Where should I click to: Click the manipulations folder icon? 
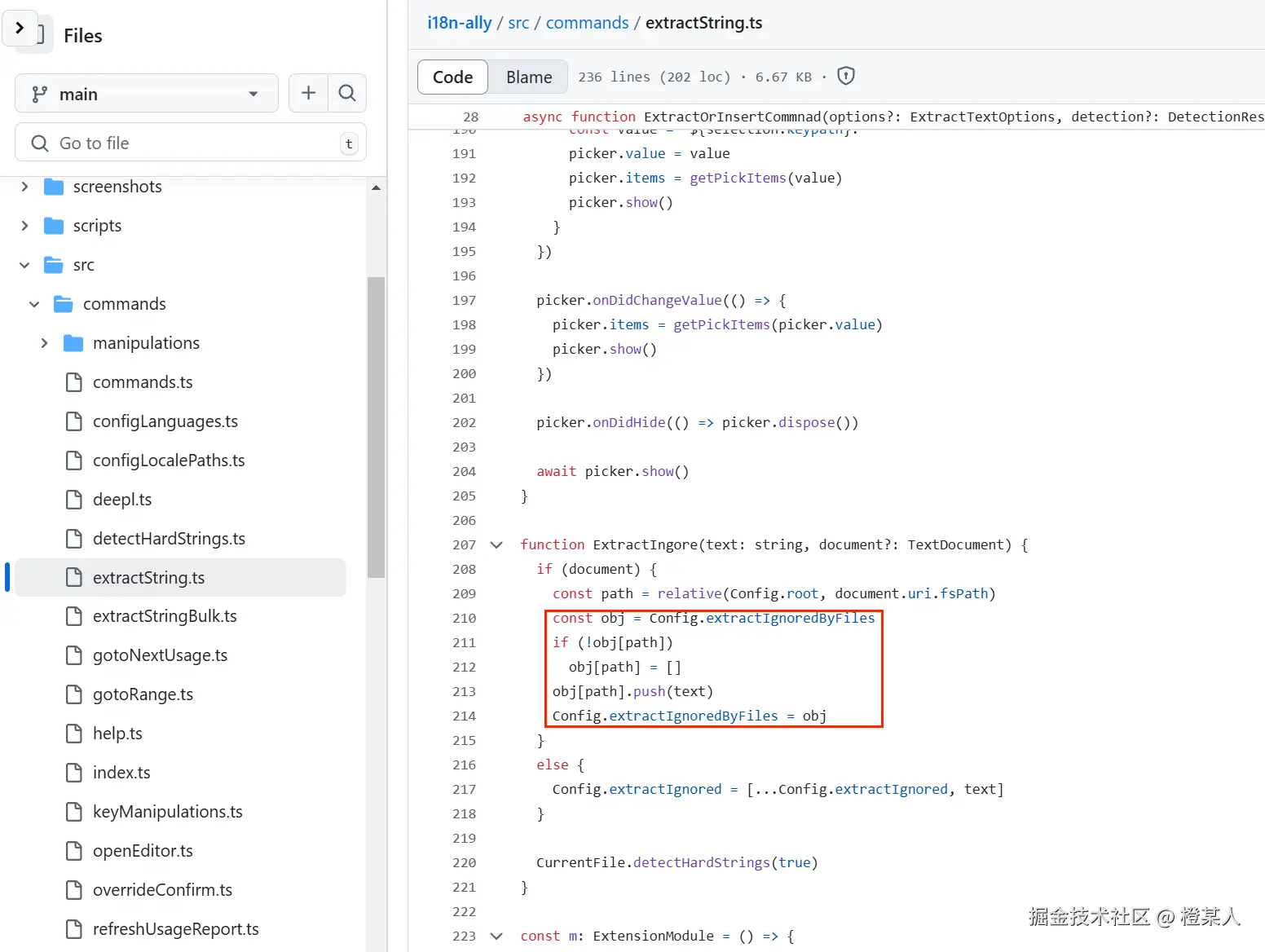pyautogui.click(x=73, y=343)
